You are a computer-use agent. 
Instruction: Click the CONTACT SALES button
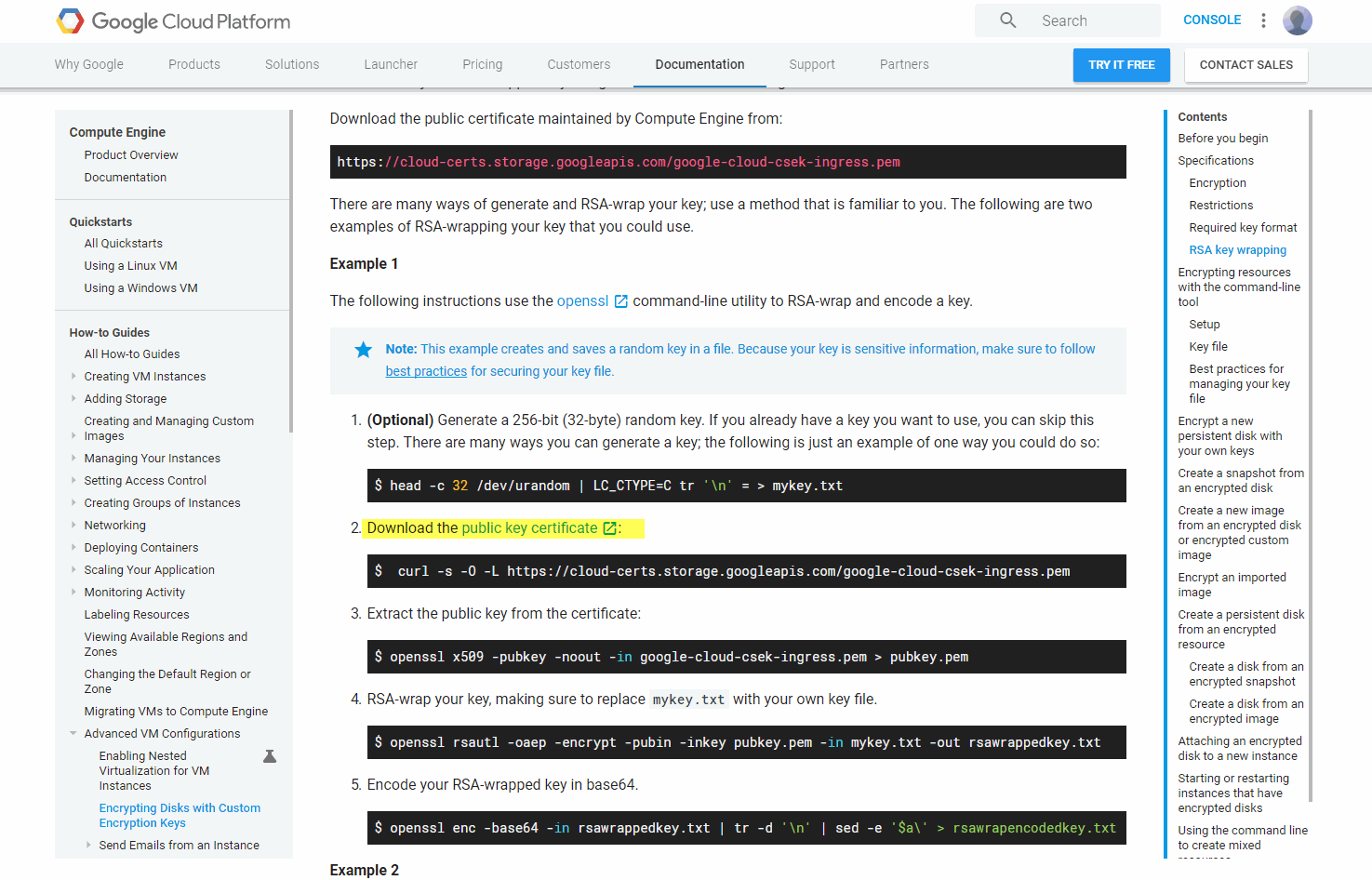[x=1245, y=65]
